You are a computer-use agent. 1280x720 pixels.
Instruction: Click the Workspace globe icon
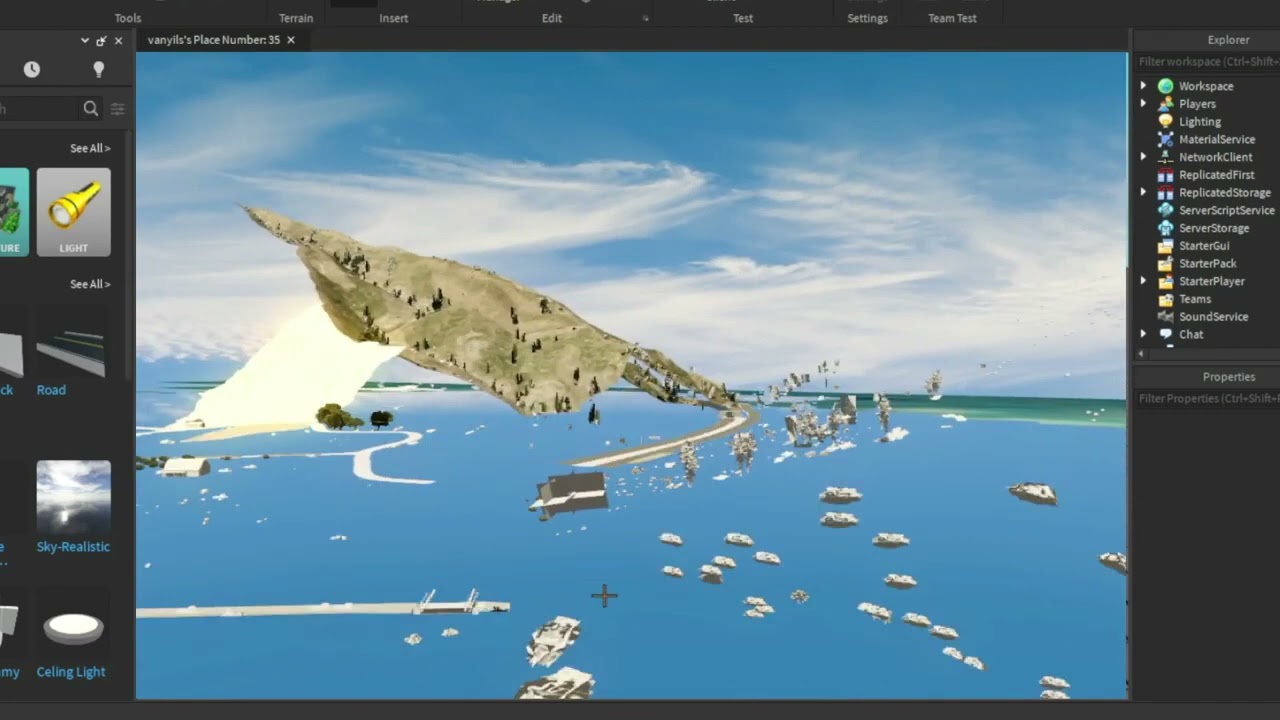[x=1165, y=86]
